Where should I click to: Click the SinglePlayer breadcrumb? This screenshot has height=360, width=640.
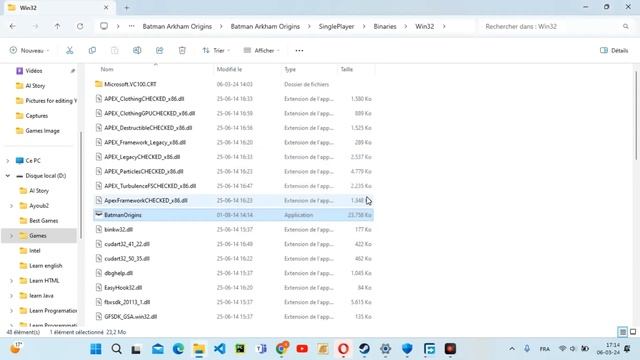pyautogui.click(x=336, y=26)
